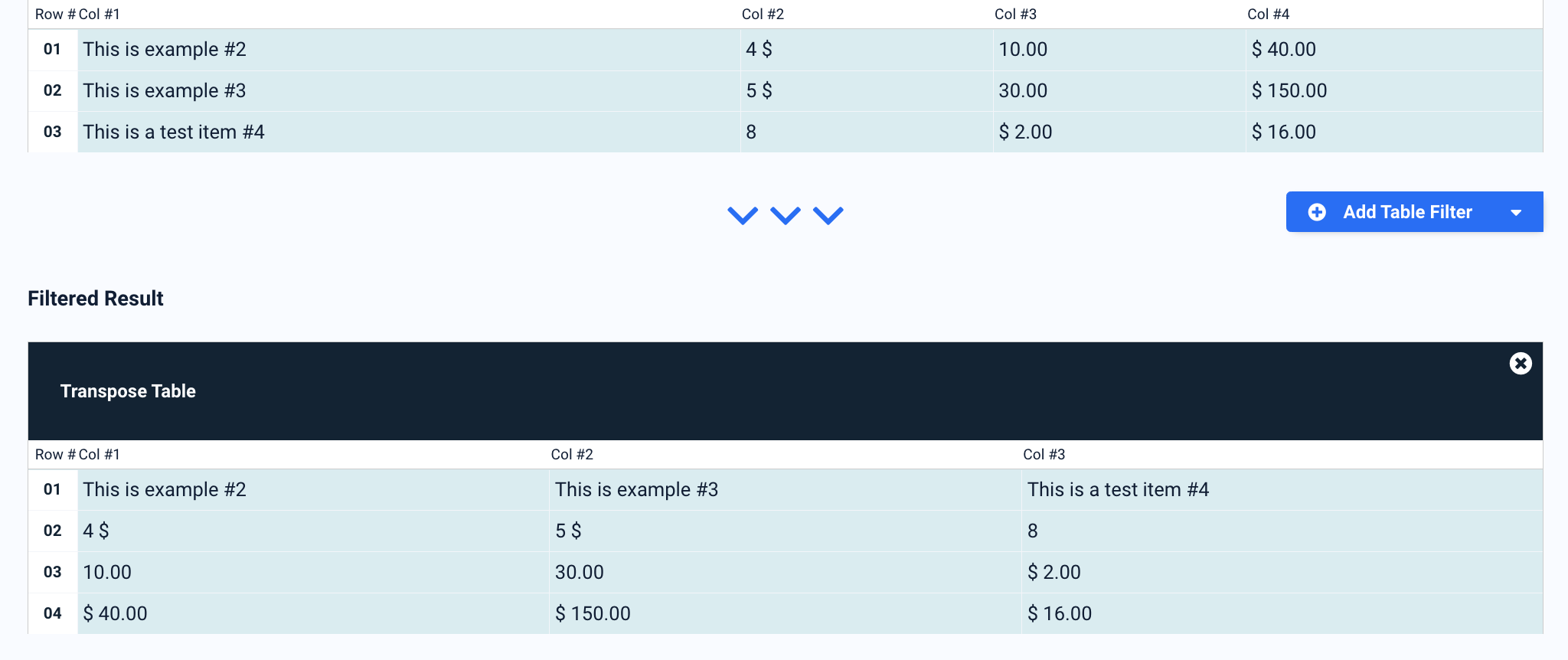Select row number 02 in the top table
This screenshot has height=660, width=1568.
(x=52, y=90)
